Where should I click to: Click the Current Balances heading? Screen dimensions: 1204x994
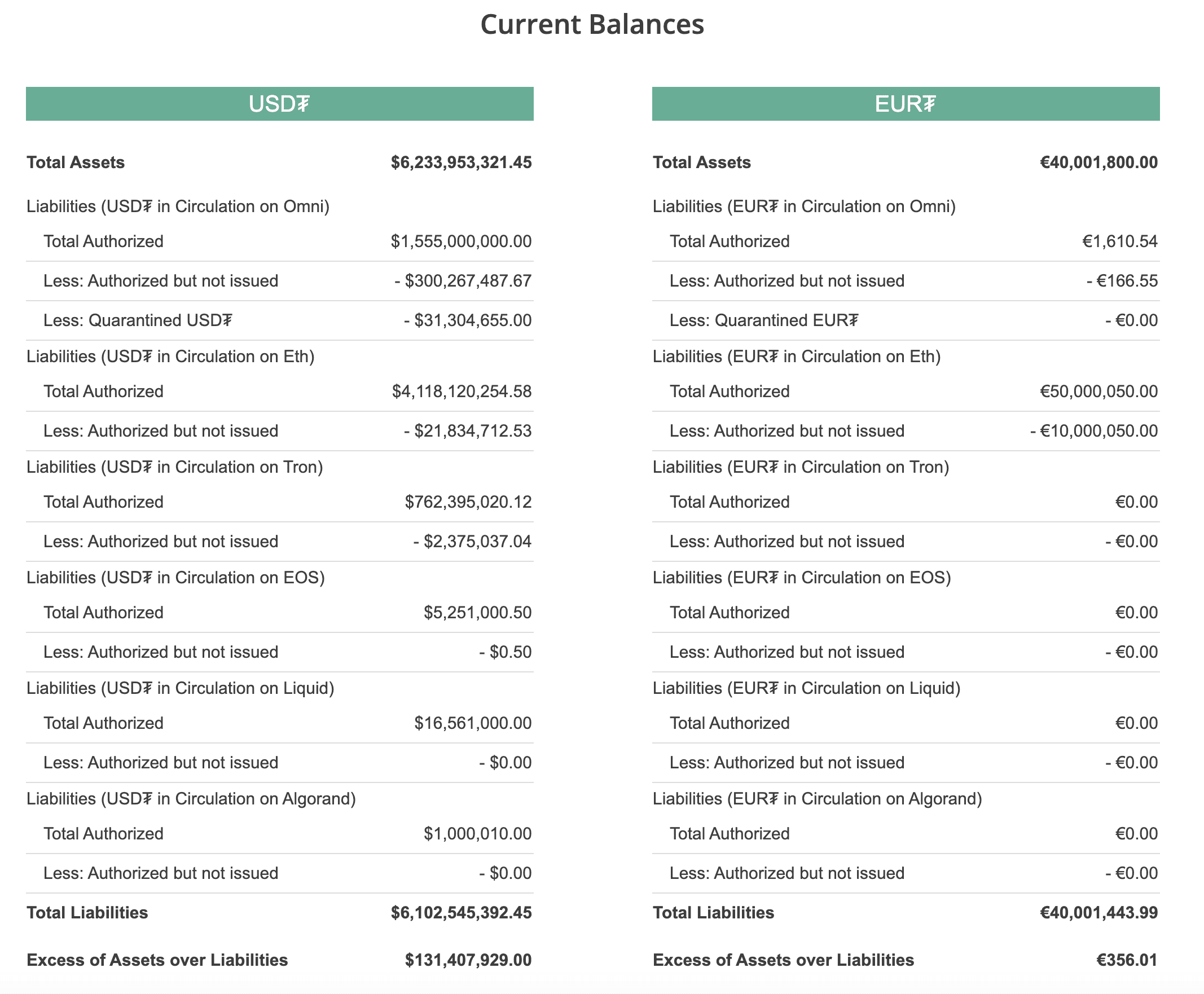pos(592,25)
